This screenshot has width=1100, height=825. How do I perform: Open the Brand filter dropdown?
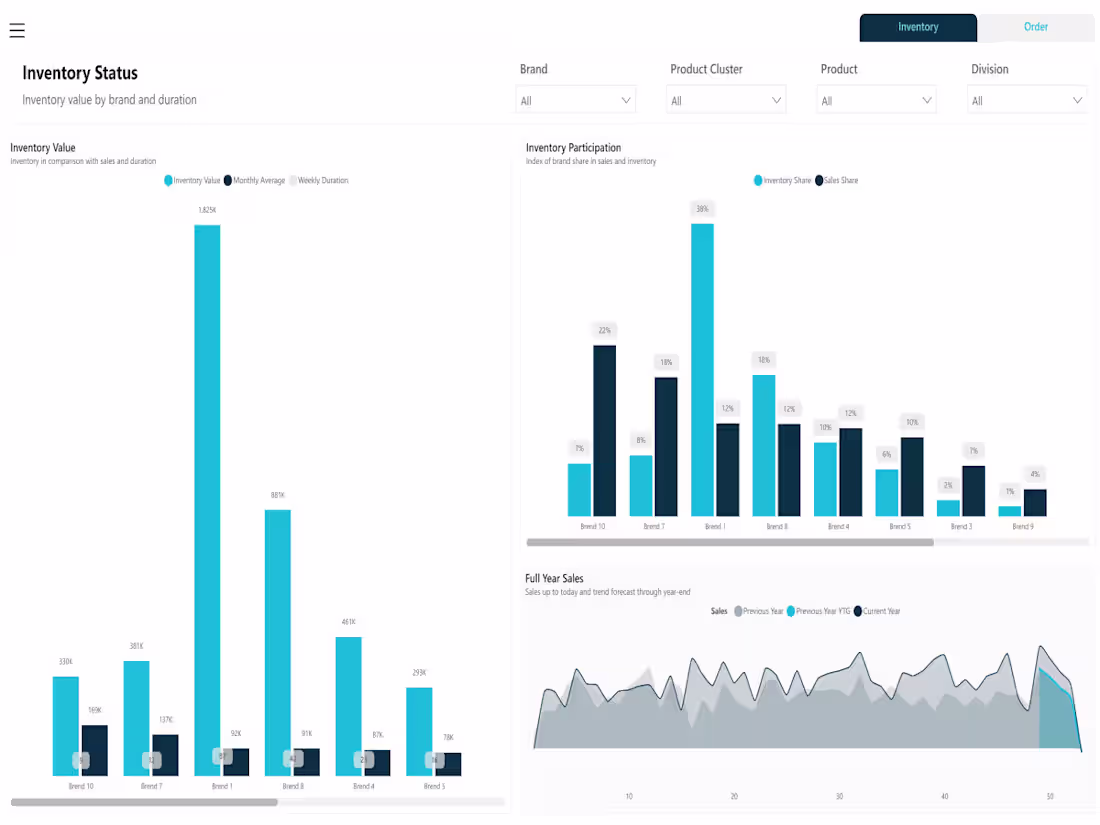pyautogui.click(x=576, y=99)
